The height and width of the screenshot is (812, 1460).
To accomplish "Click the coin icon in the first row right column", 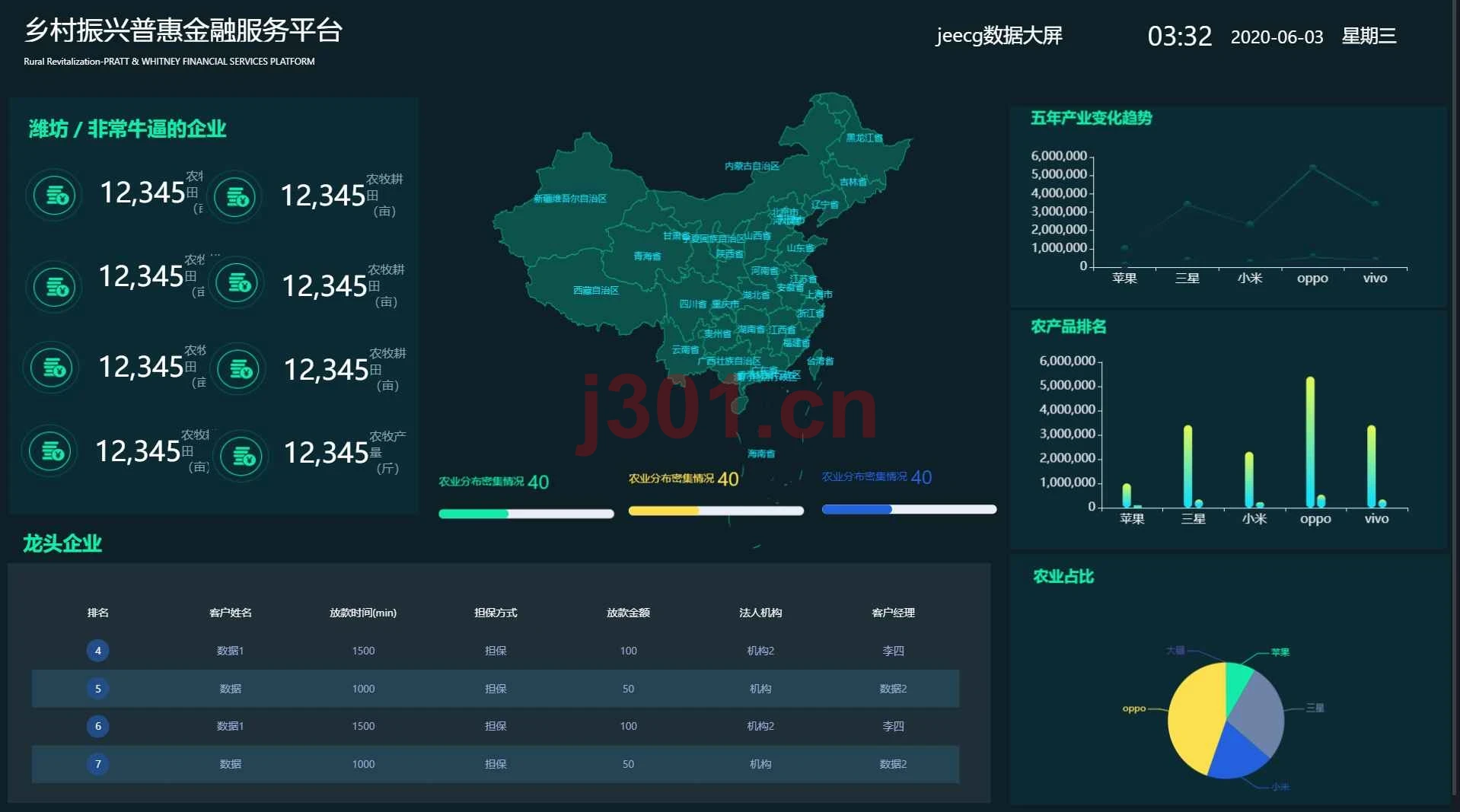I will pos(234,198).
